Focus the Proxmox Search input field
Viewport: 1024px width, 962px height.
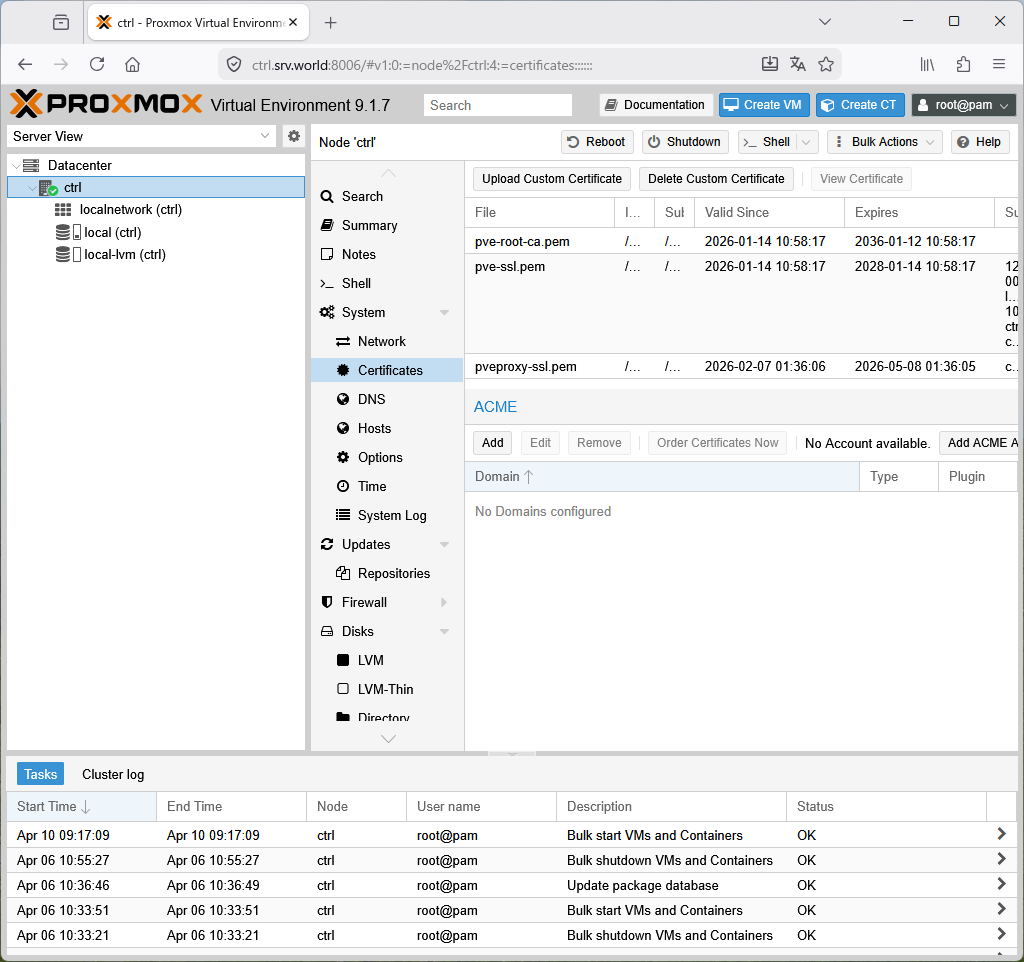click(497, 105)
